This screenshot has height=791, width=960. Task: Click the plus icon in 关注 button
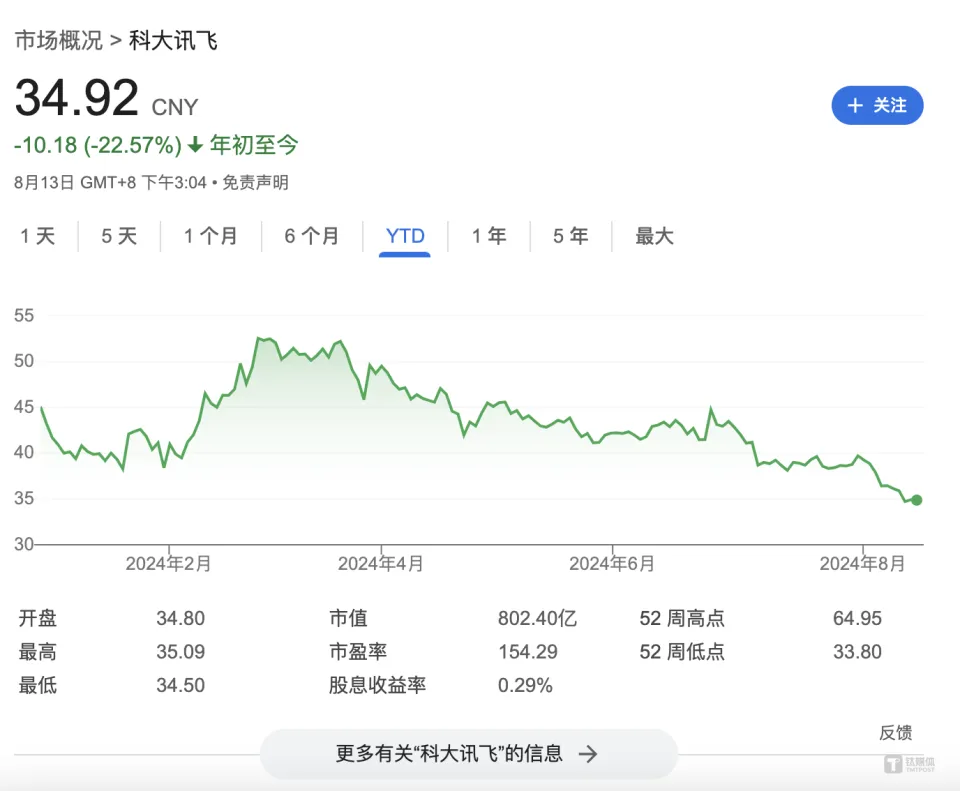click(x=855, y=105)
